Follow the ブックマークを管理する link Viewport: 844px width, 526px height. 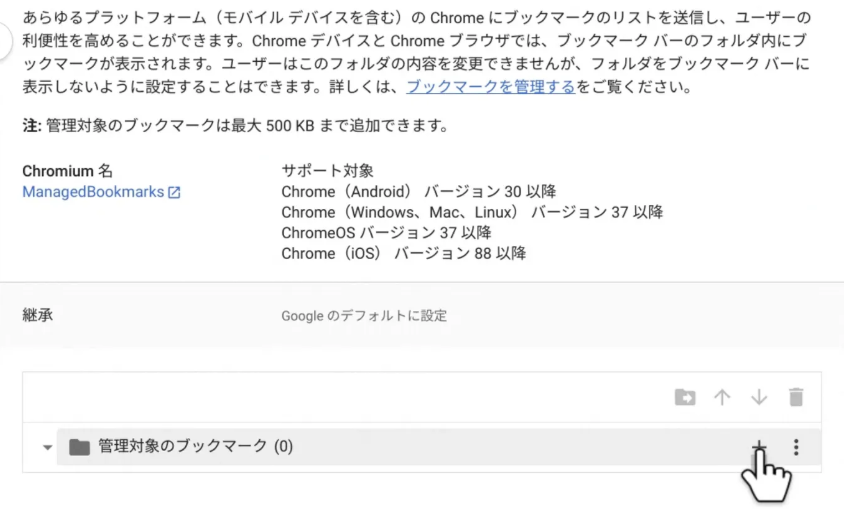[491, 87]
